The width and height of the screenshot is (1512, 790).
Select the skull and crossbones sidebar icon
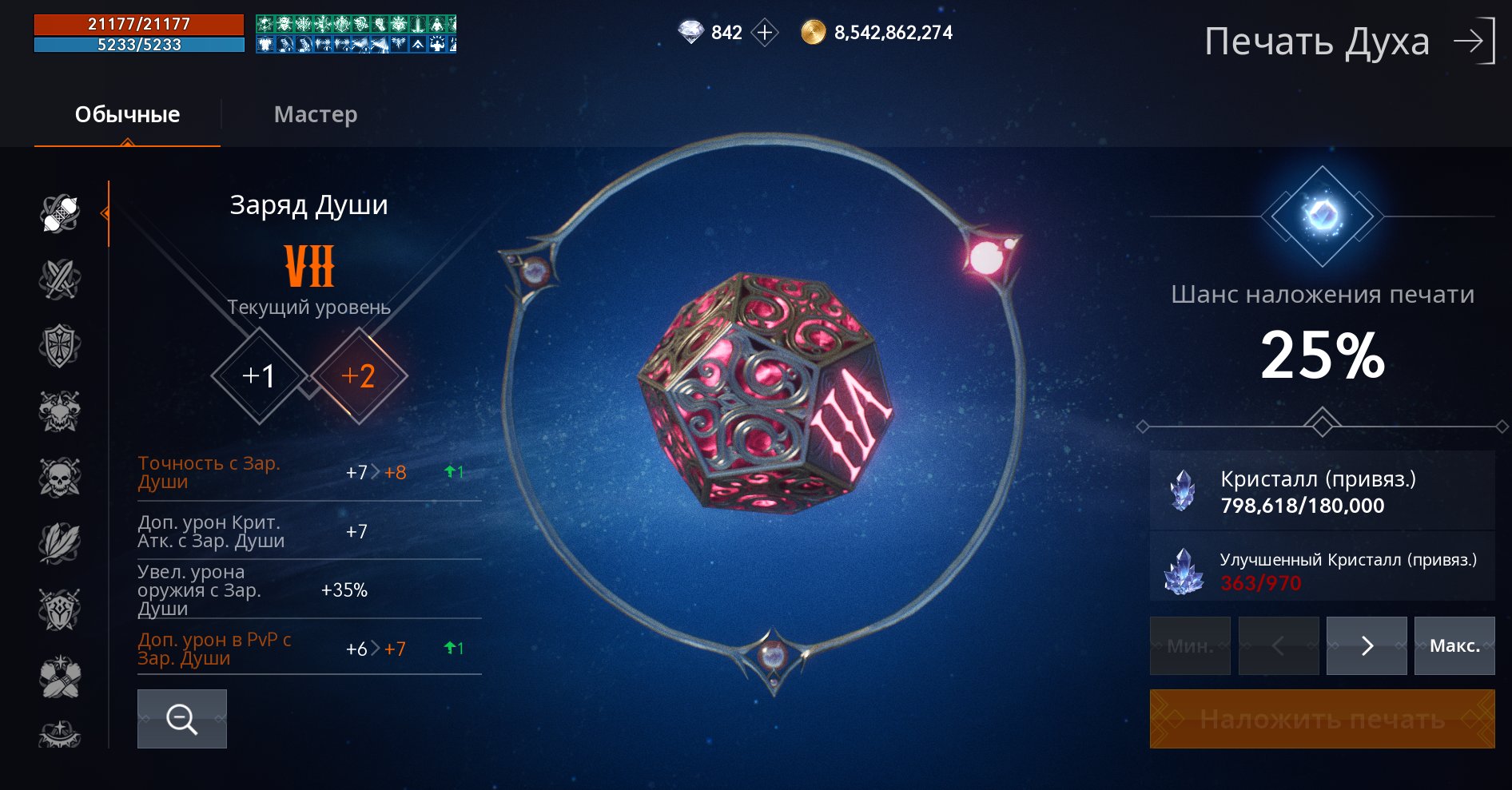click(x=60, y=478)
